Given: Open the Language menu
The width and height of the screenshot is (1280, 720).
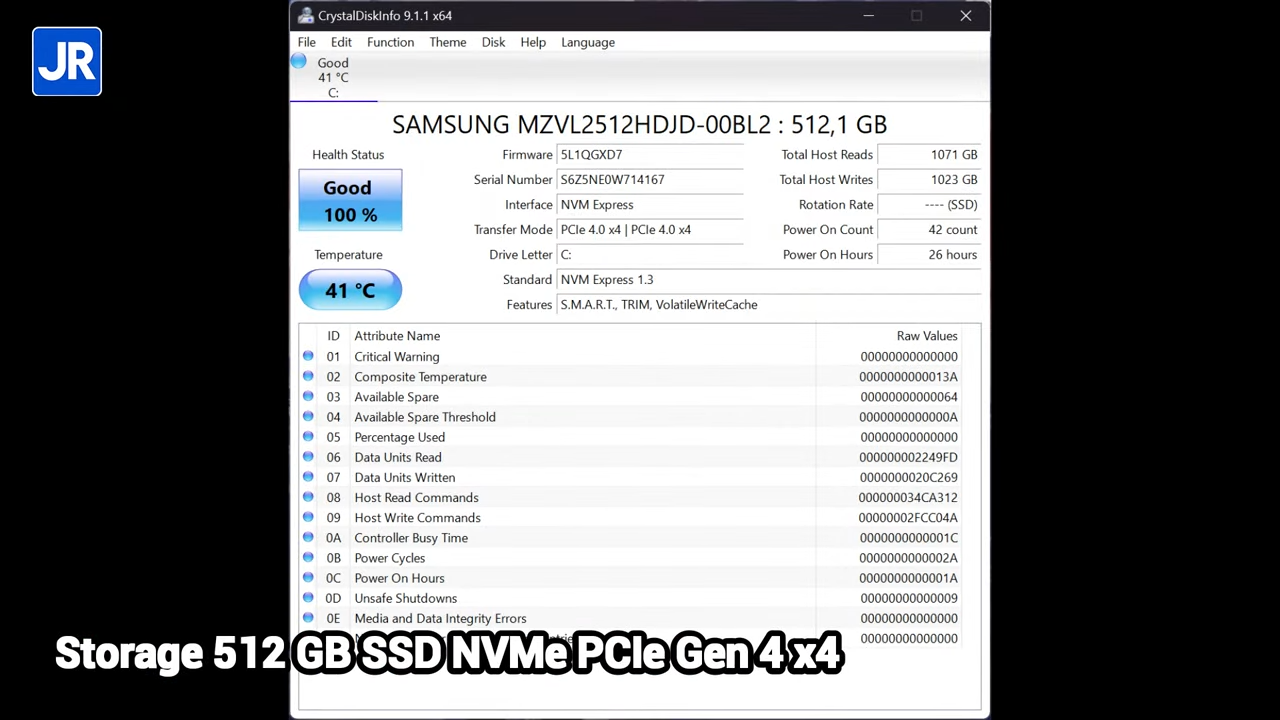Looking at the screenshot, I should pyautogui.click(x=587, y=42).
